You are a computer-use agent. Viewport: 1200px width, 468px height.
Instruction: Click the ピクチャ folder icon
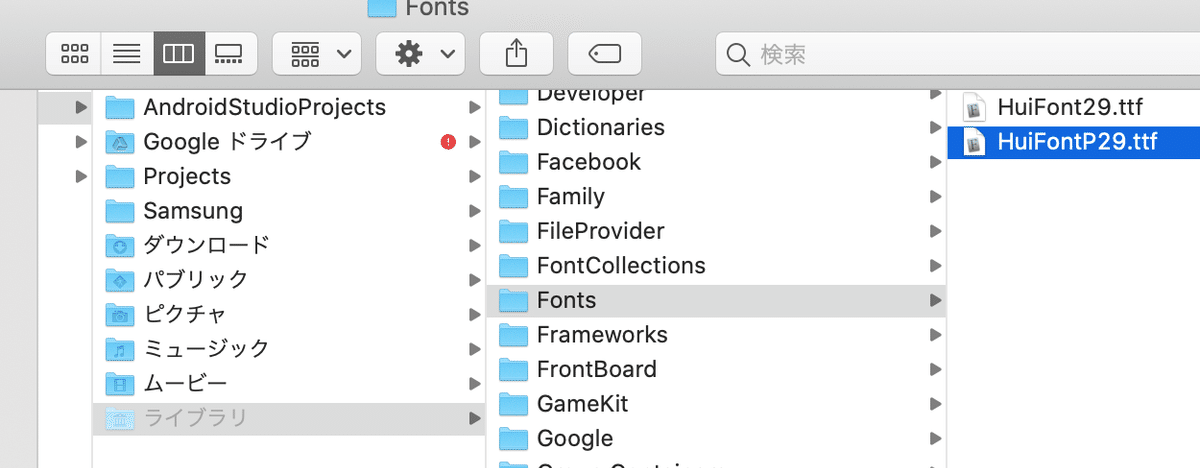pos(120,314)
